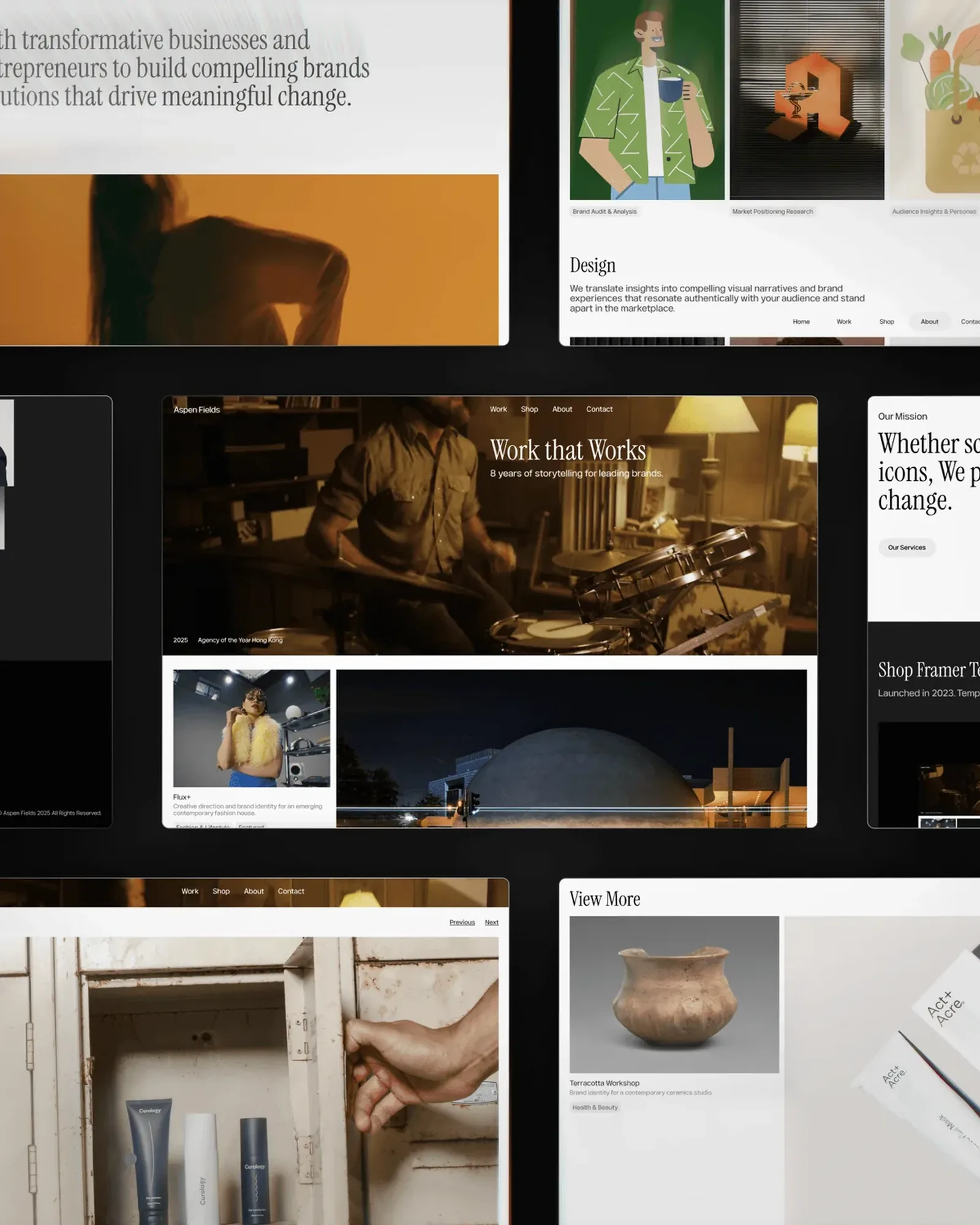Open Shop in the bottom-left project page nav

click(221, 891)
